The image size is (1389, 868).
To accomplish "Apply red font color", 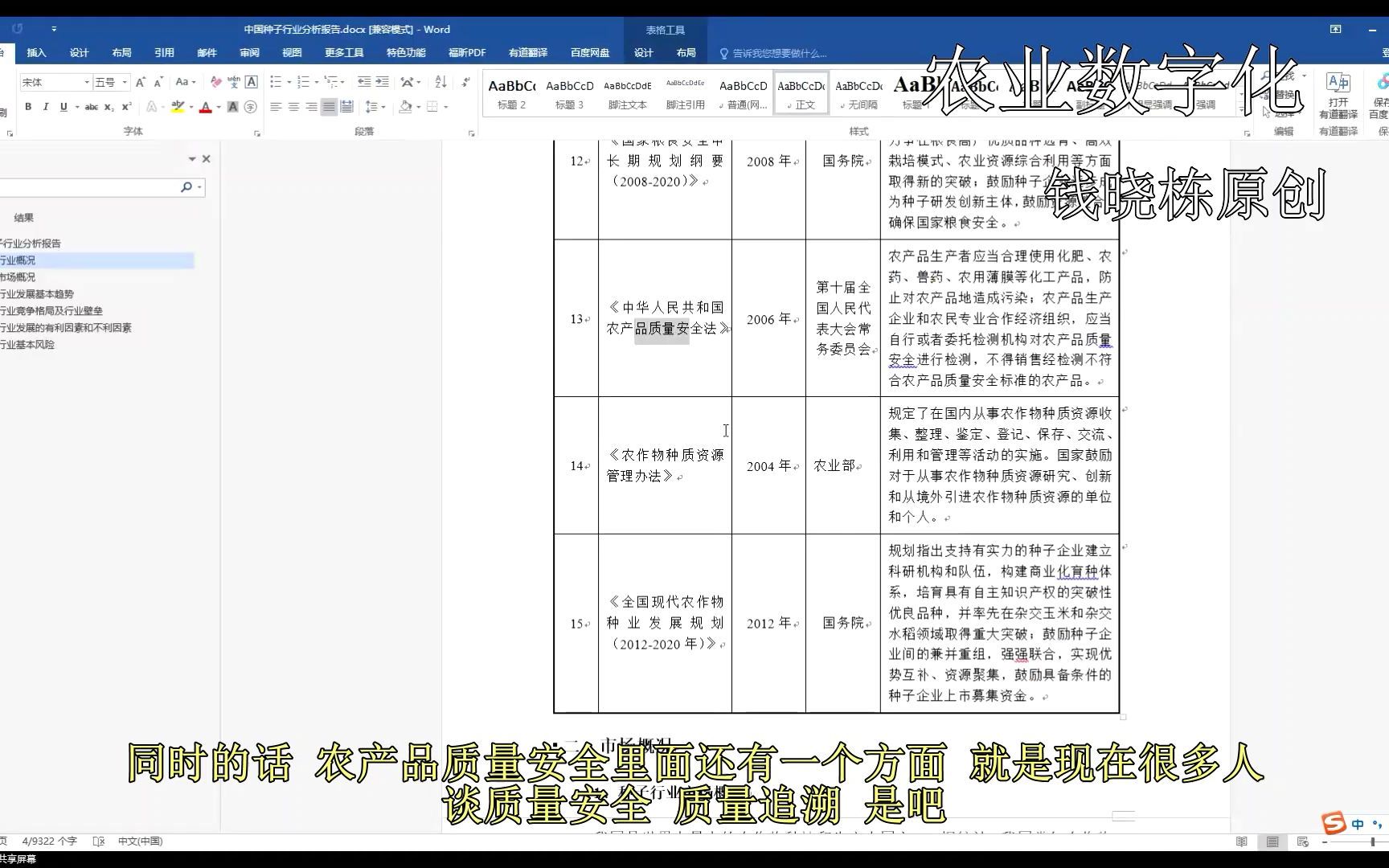I will [x=206, y=107].
